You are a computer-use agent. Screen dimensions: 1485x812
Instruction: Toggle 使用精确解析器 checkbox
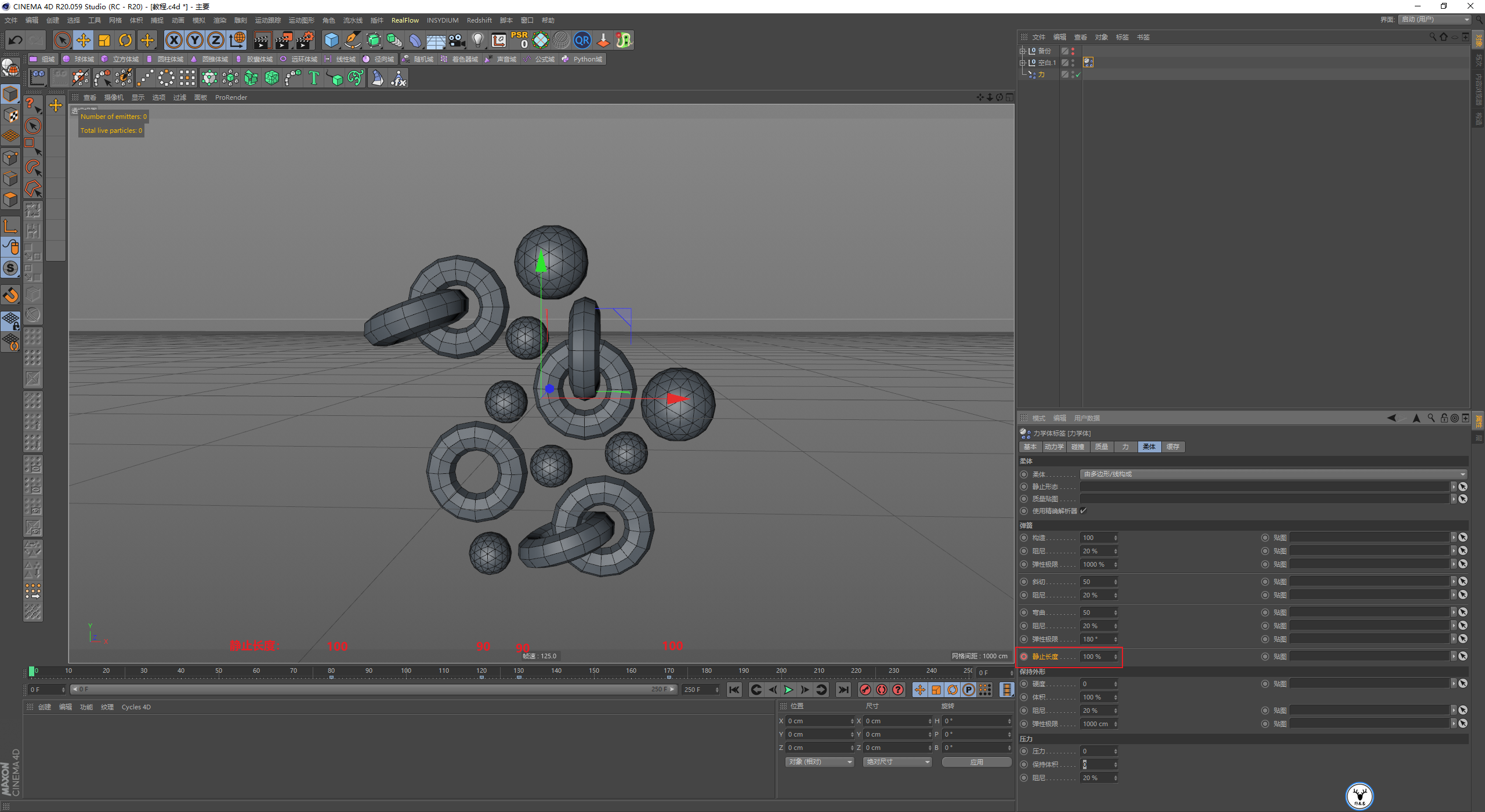1083,511
